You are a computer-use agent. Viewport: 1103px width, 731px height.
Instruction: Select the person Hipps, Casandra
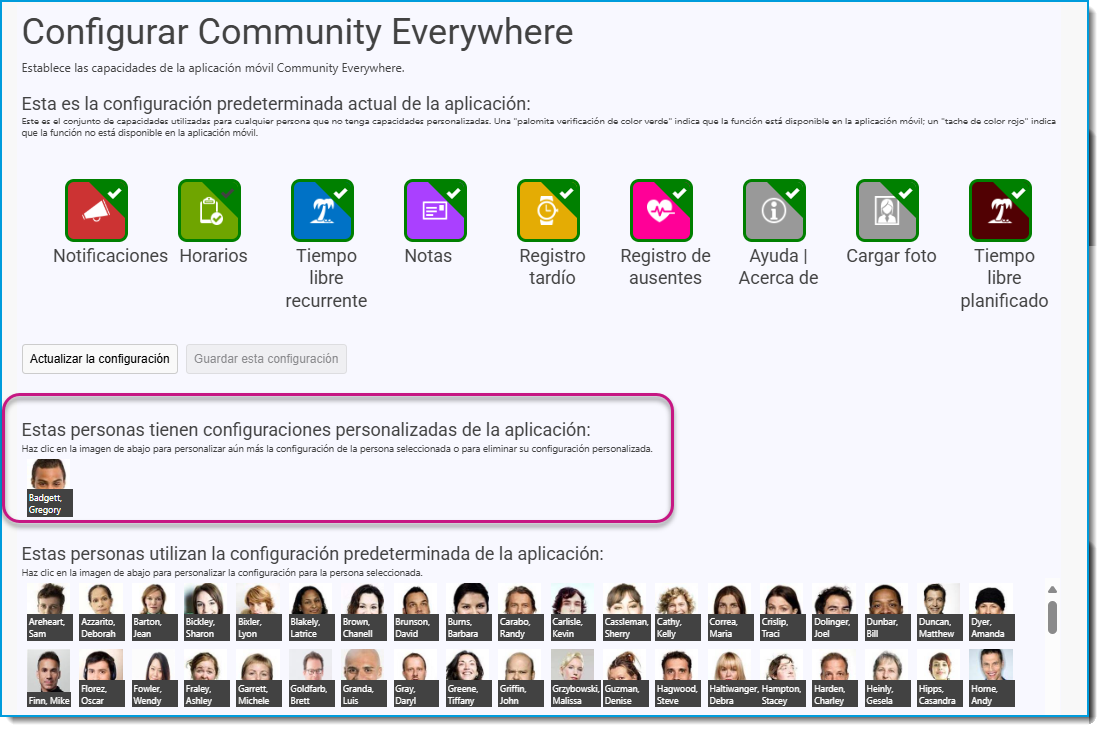coord(940,678)
